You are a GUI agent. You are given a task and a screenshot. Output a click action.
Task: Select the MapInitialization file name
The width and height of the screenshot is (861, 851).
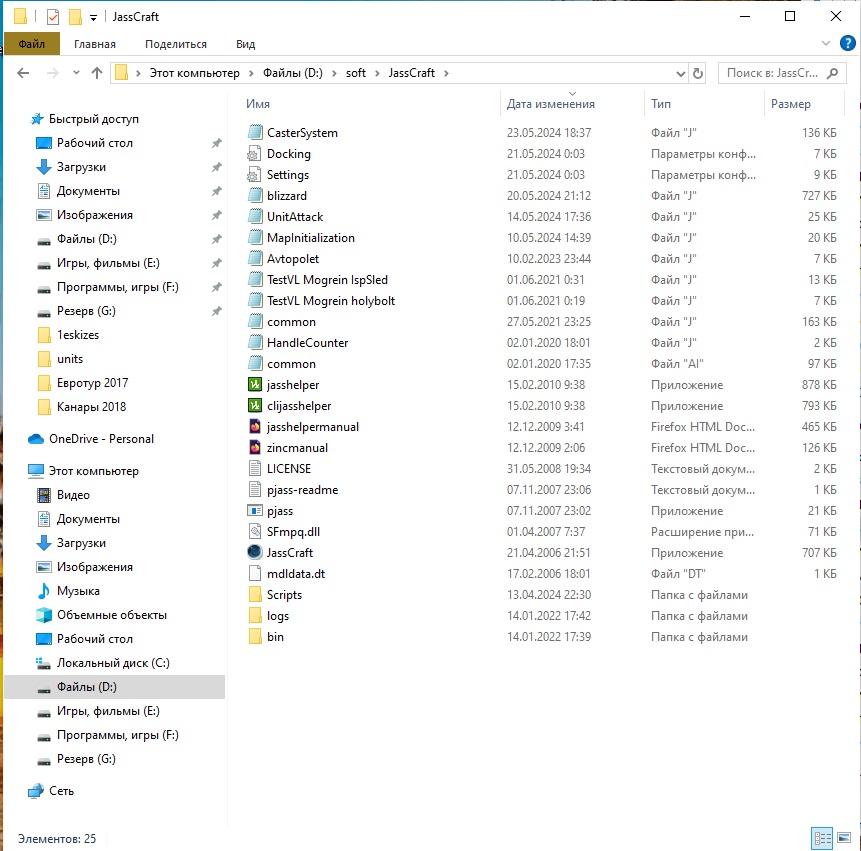(x=311, y=238)
